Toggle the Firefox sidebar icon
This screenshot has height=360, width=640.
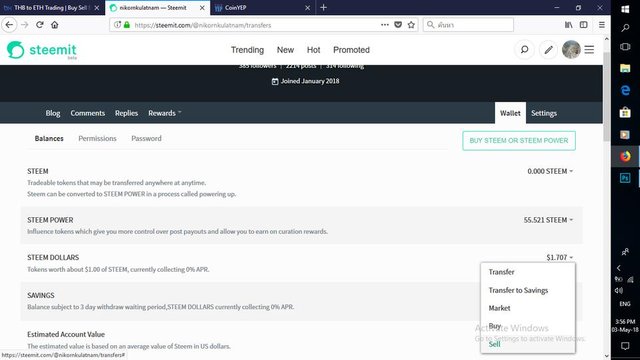[584, 25]
